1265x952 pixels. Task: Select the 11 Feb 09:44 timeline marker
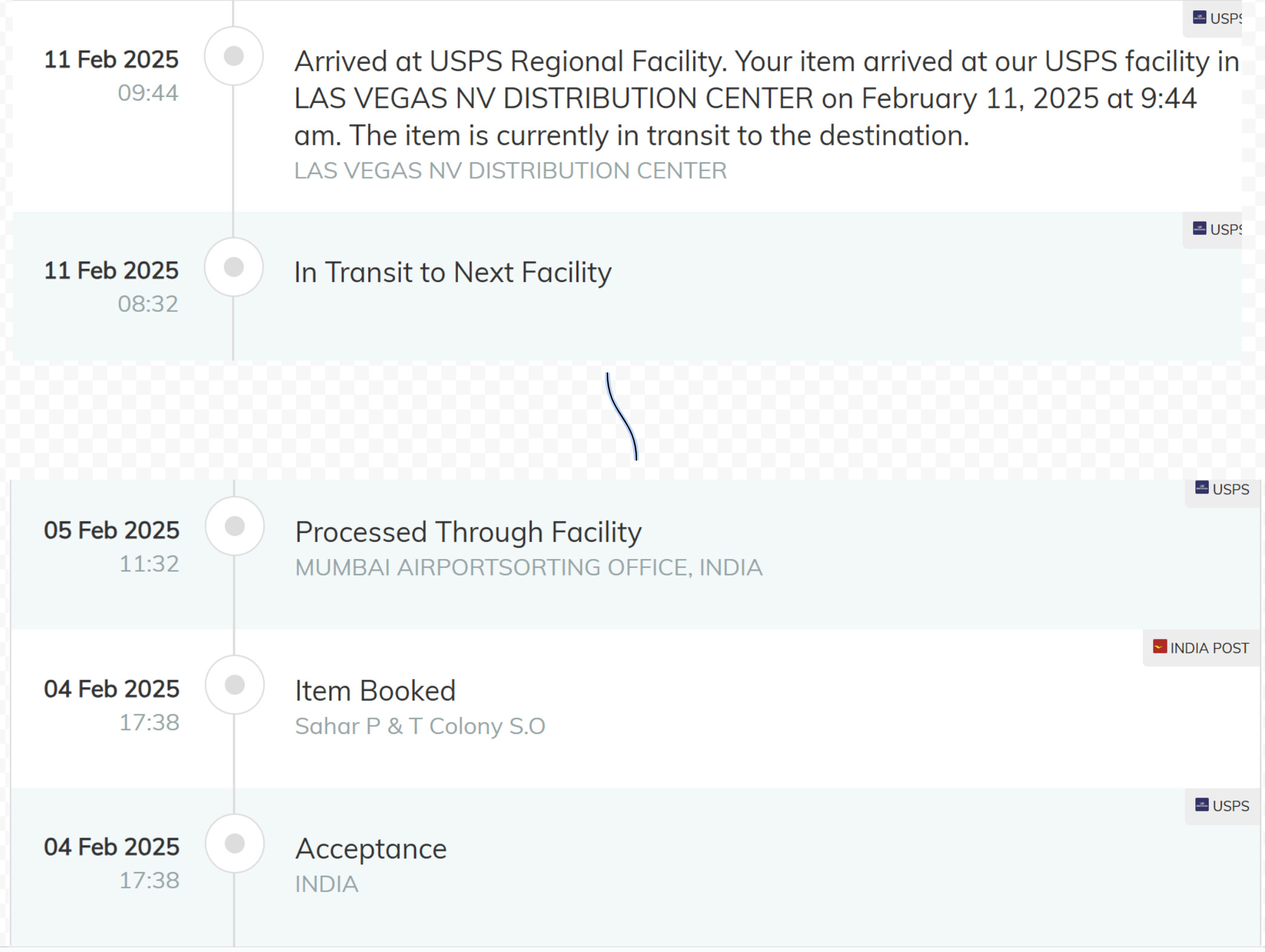click(x=234, y=56)
